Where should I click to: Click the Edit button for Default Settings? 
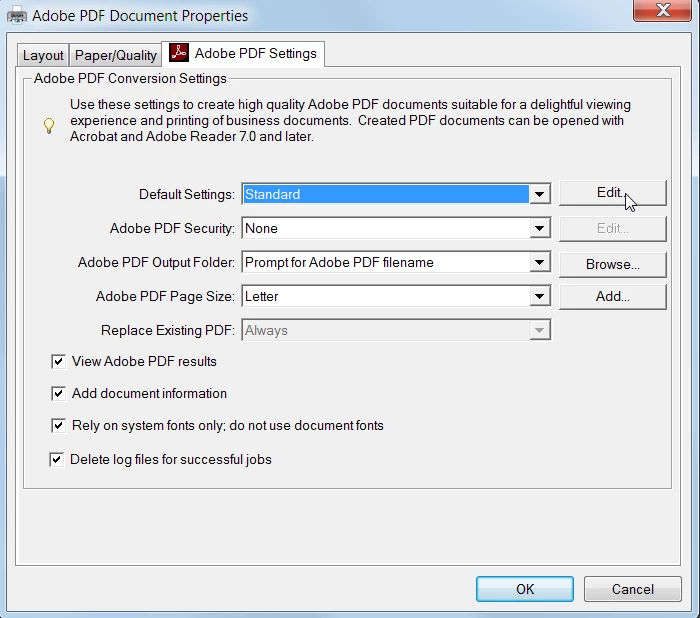point(612,193)
